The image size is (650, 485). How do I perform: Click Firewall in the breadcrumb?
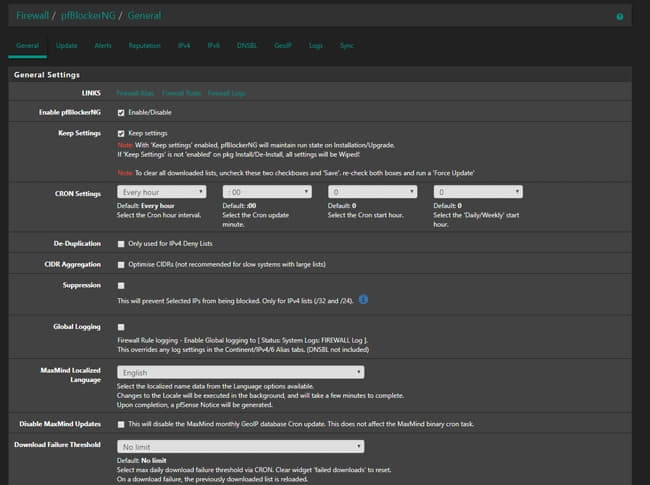pyautogui.click(x=32, y=16)
